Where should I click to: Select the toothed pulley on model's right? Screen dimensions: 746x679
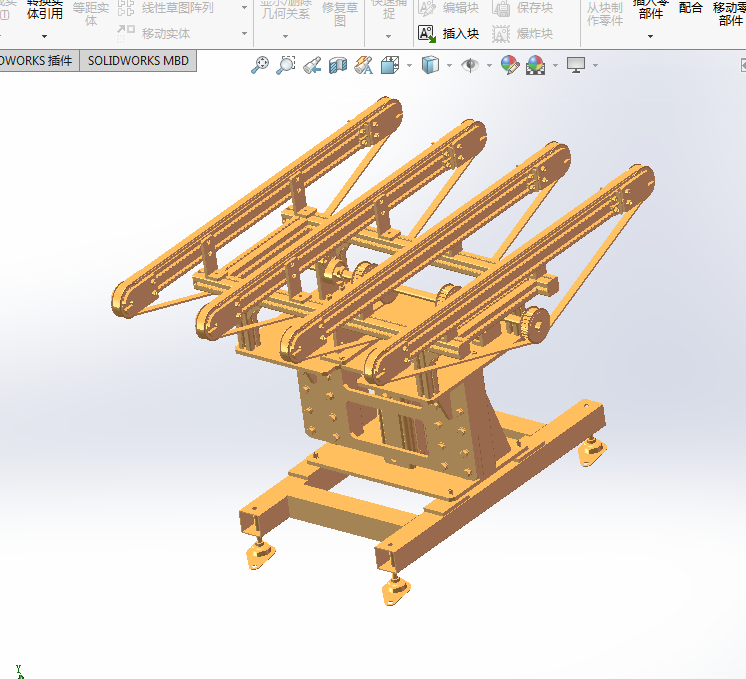tap(534, 325)
